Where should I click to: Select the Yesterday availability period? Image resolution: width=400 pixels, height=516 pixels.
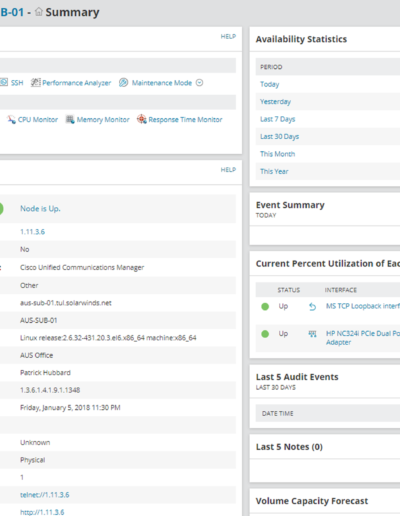(x=275, y=102)
